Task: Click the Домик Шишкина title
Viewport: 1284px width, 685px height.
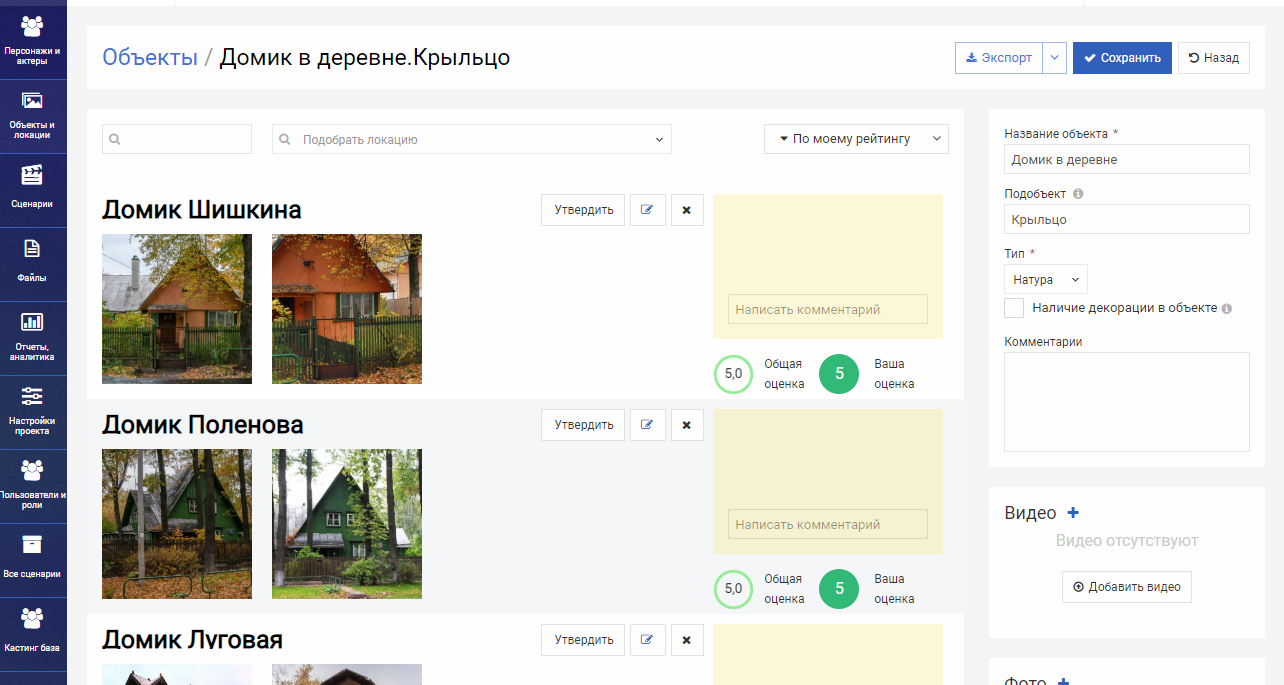Action: 202,210
